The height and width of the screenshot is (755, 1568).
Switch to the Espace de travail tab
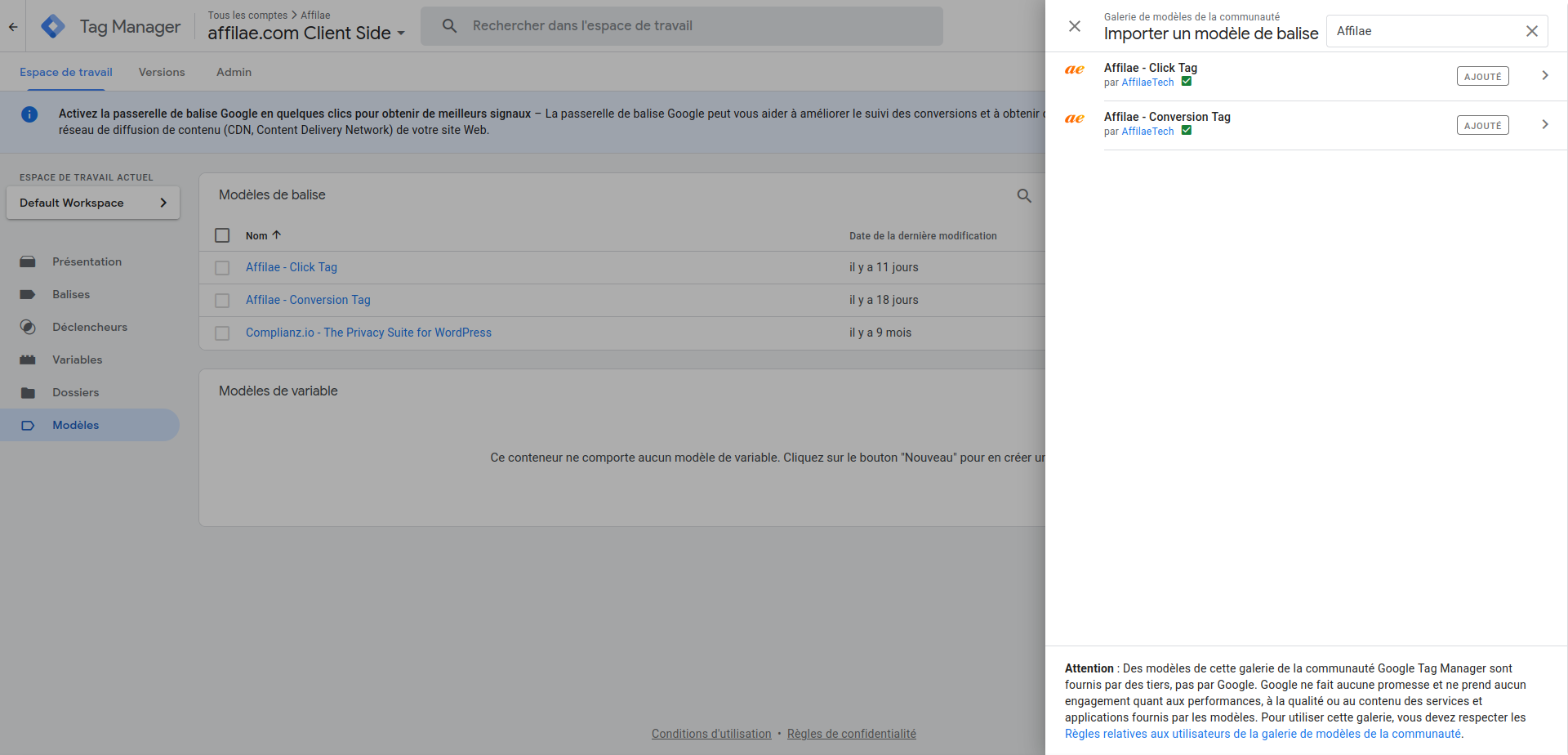pyautogui.click(x=66, y=72)
